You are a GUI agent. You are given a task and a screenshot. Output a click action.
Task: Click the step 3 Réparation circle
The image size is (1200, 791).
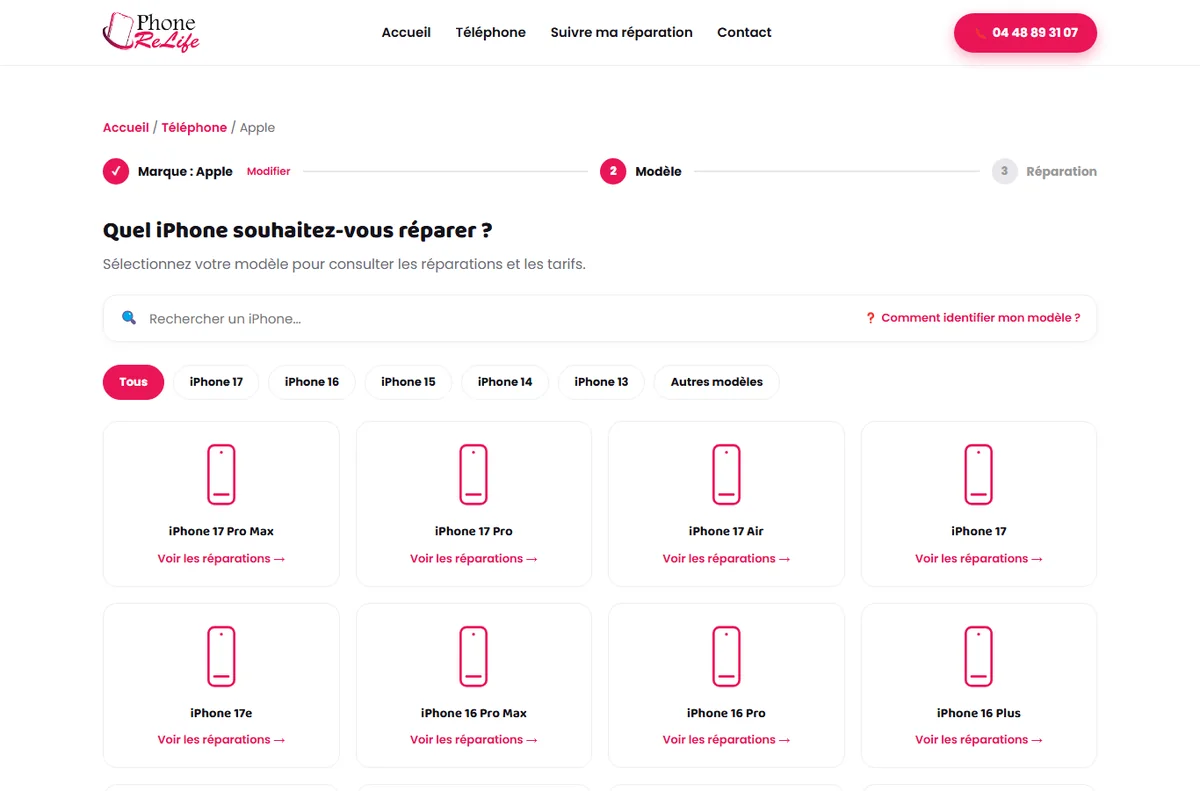tap(1004, 171)
